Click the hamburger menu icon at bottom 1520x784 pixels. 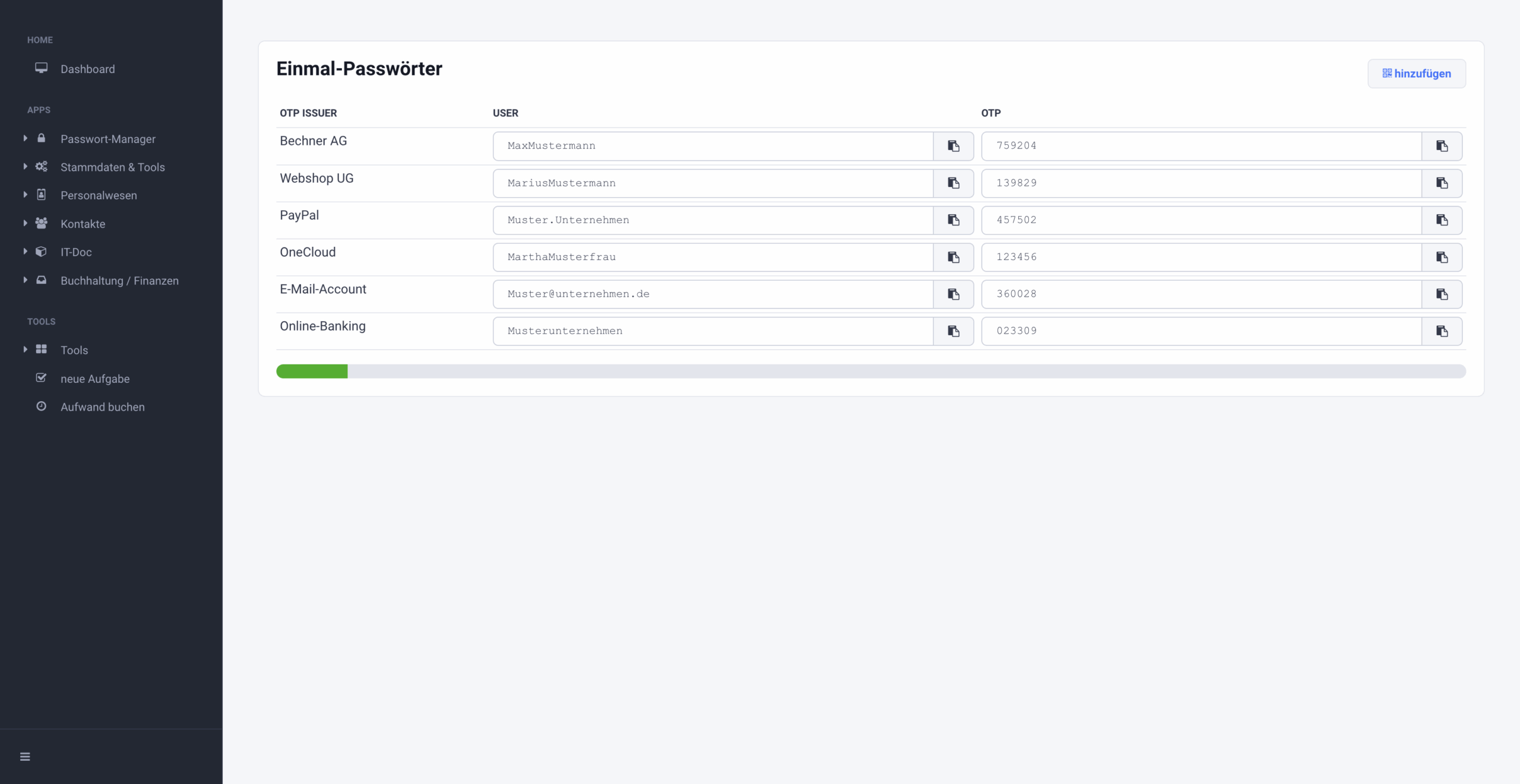pos(25,757)
